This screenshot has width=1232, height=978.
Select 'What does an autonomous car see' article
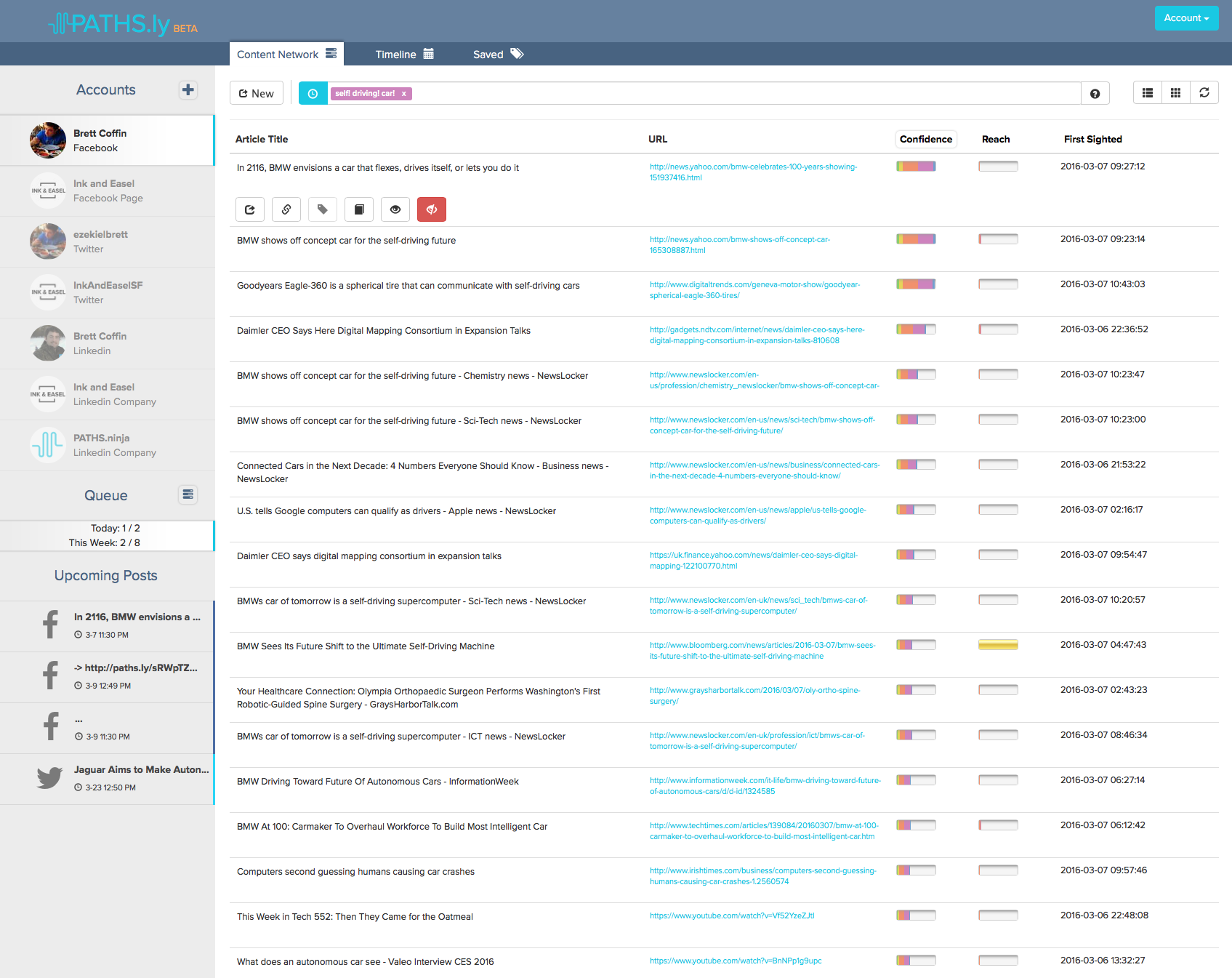pyautogui.click(x=365, y=962)
